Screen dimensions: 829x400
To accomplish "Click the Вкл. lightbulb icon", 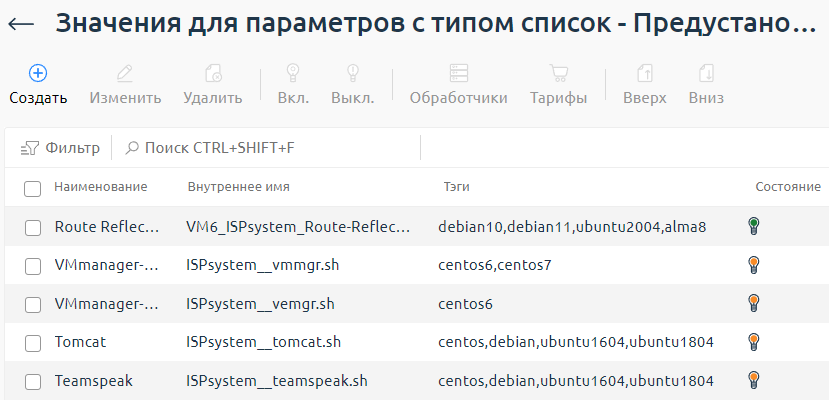I will click(293, 73).
